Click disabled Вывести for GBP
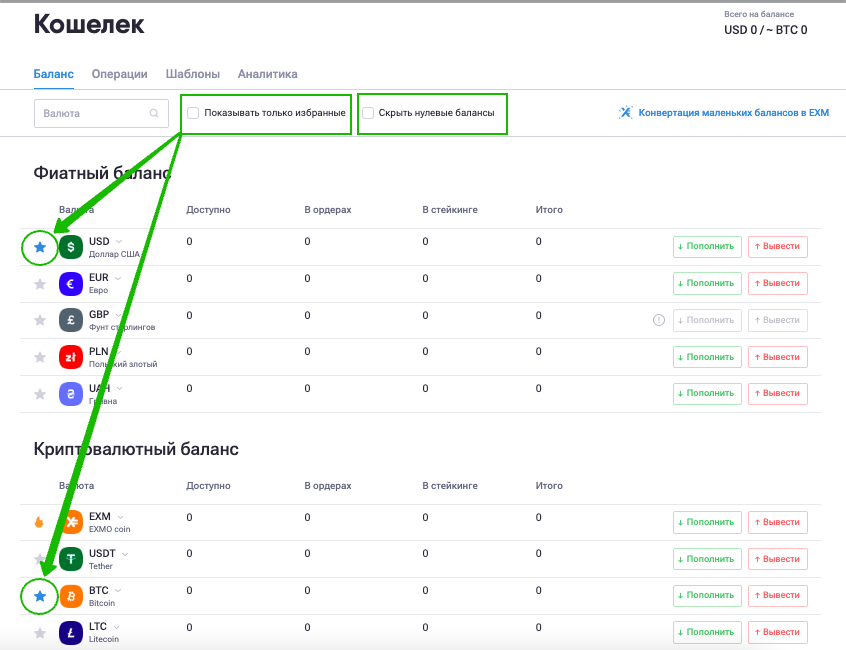 777,320
